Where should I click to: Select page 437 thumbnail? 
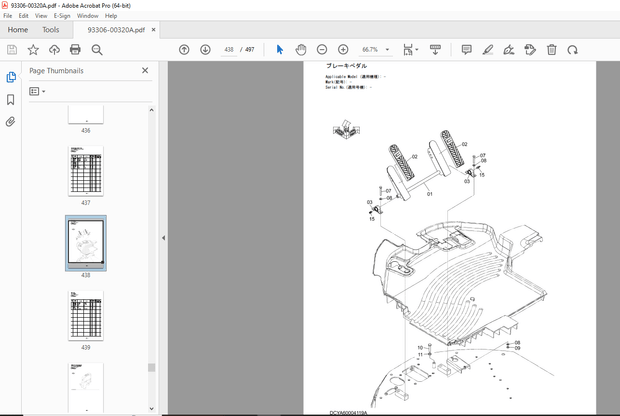tap(86, 171)
